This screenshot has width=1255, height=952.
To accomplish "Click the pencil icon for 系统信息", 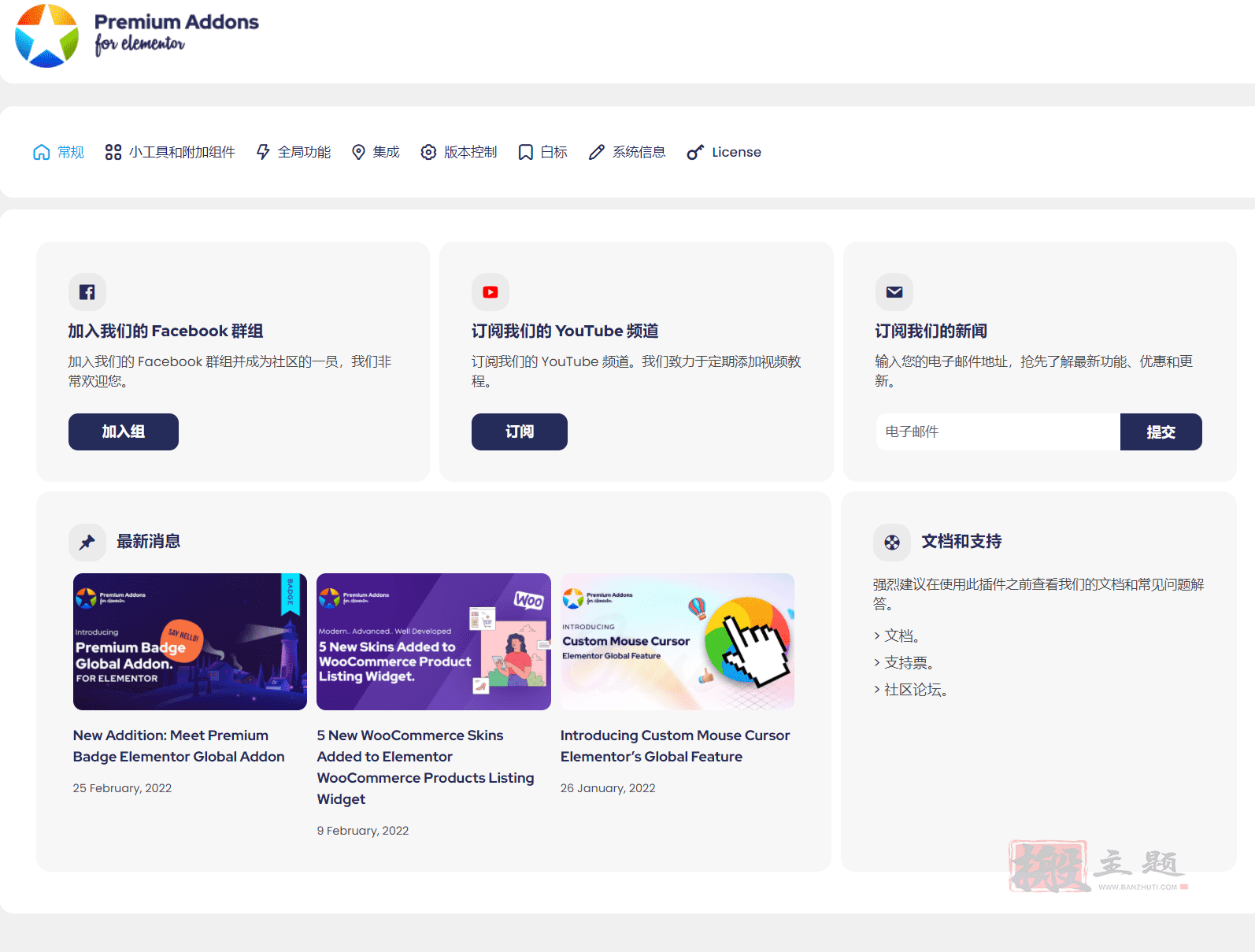I will pos(597,152).
